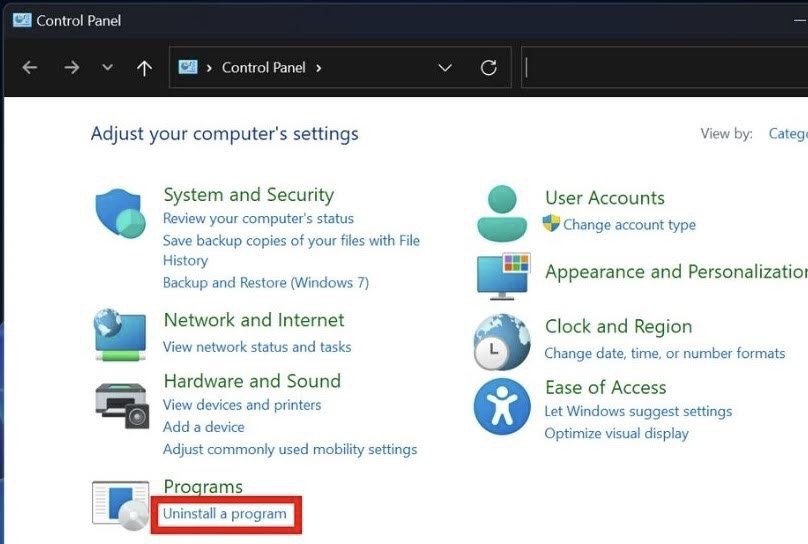Screen dimensions: 808x544
Task: Open the View by Category dropdown
Action: click(x=787, y=134)
